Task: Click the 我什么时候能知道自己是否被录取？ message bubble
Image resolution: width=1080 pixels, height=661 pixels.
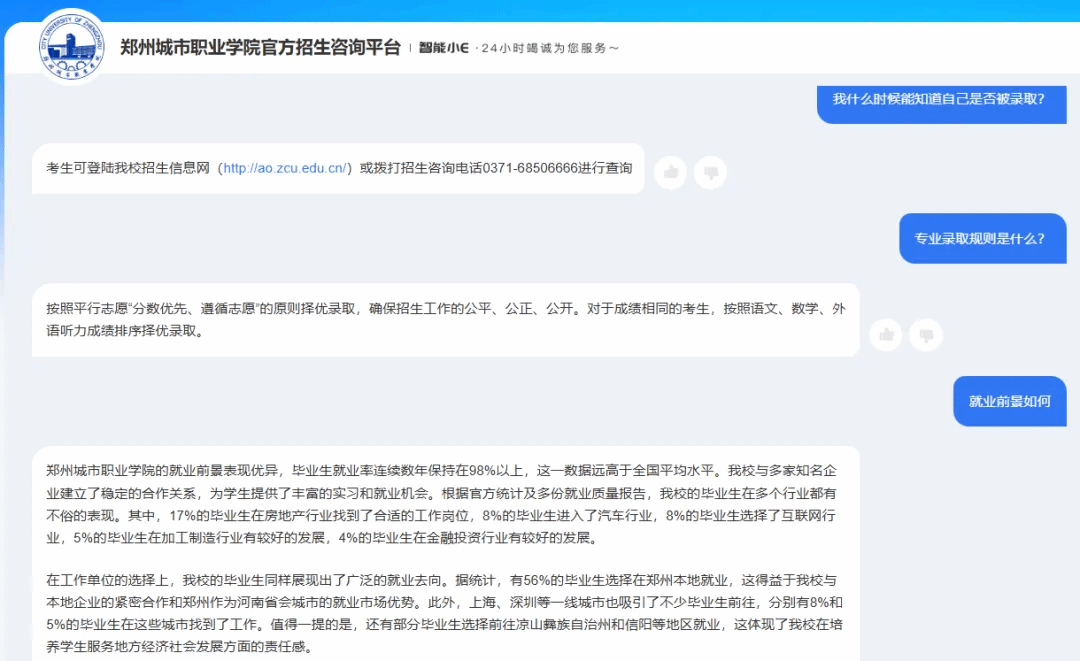Action: pos(938,99)
